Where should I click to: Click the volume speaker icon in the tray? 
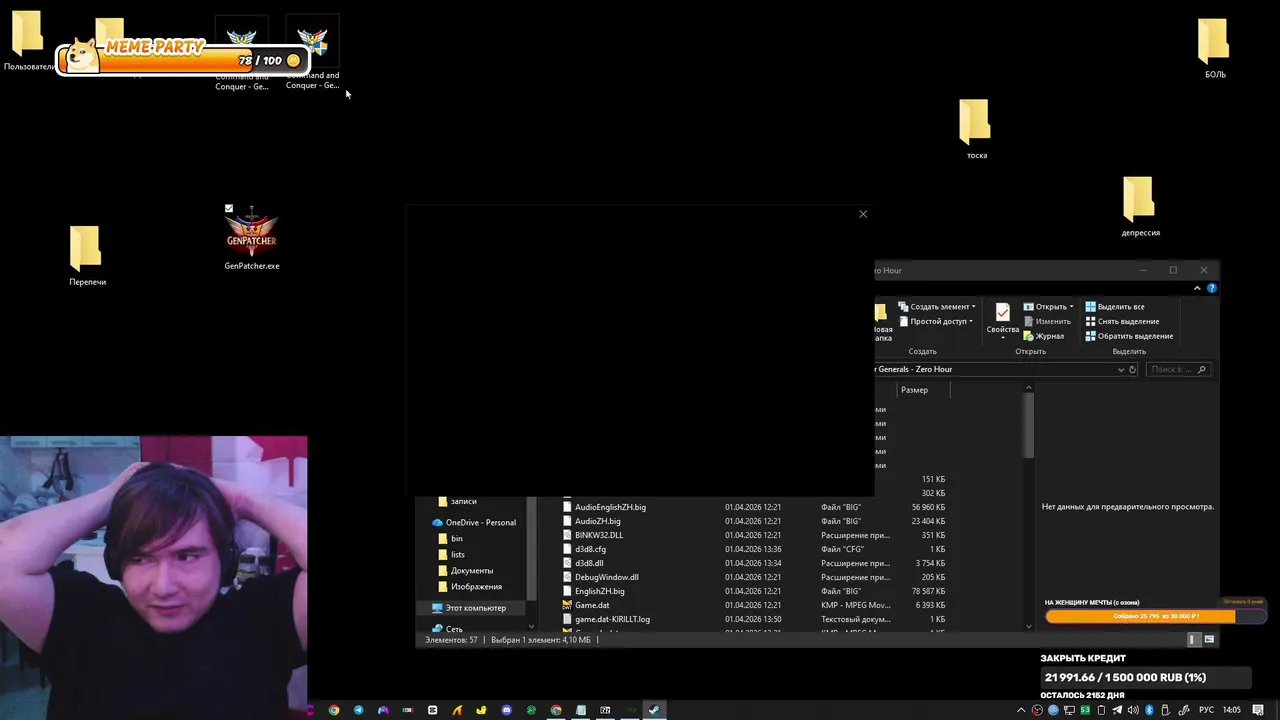1133,710
